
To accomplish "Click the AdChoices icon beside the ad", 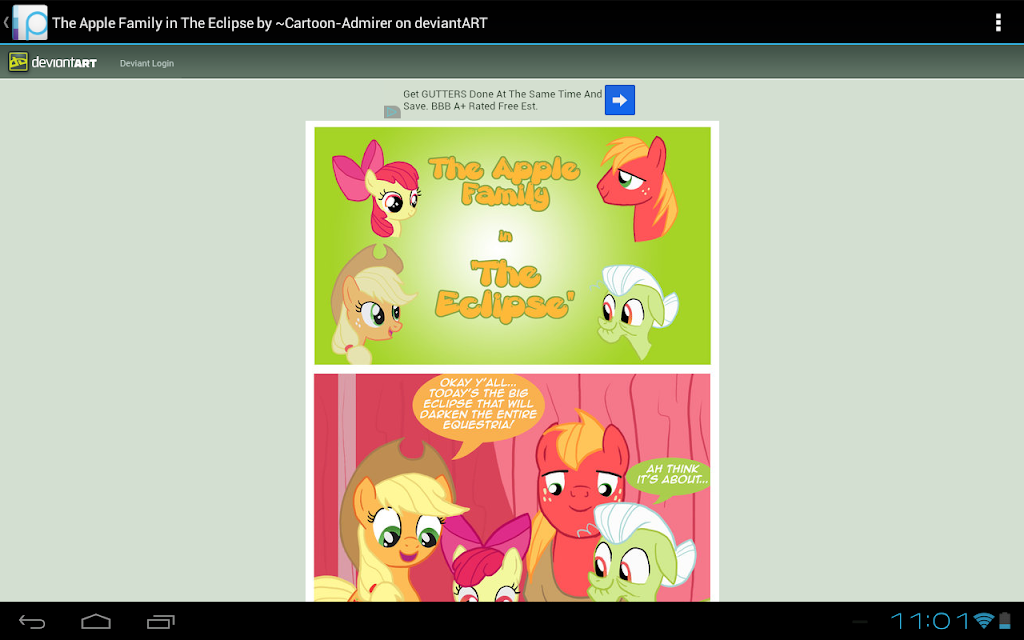I will click(x=392, y=112).
